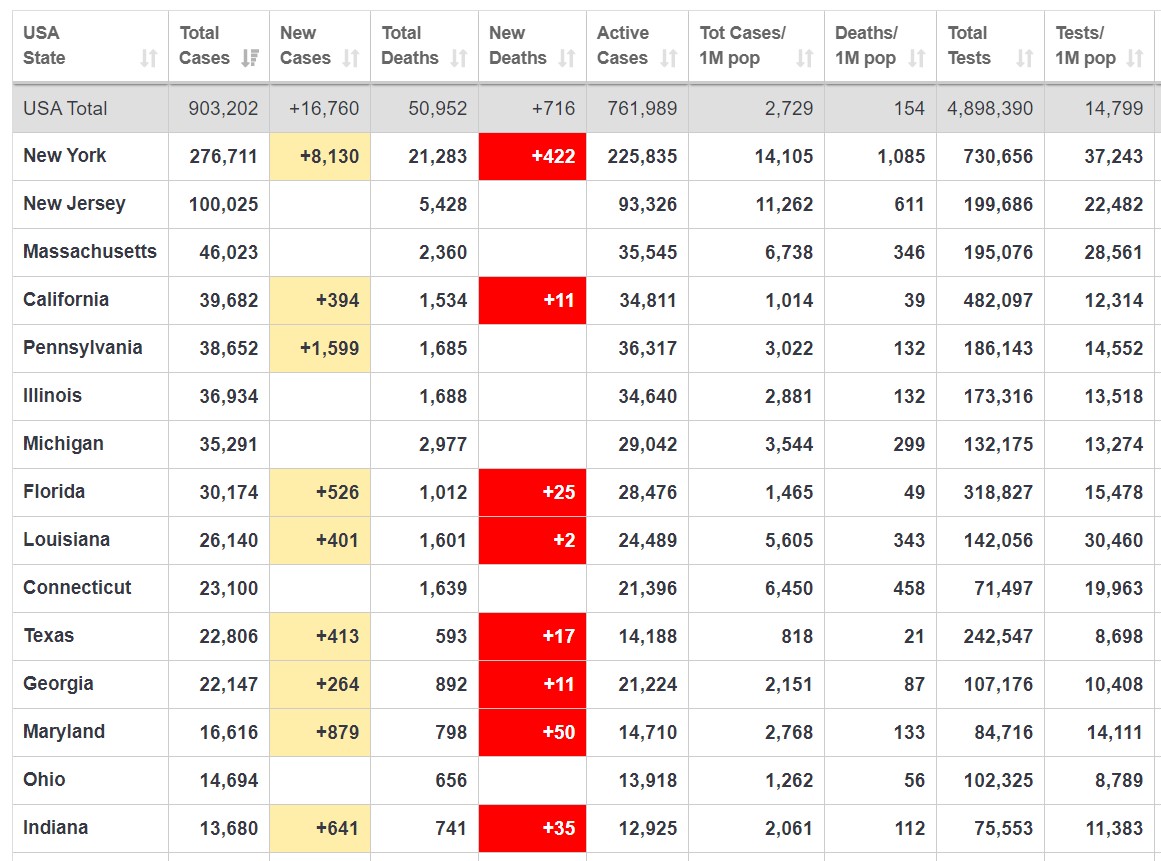The image size is (1161, 861).
Task: Click New York's red +422 new deaths cell
Action: pyautogui.click(x=532, y=157)
